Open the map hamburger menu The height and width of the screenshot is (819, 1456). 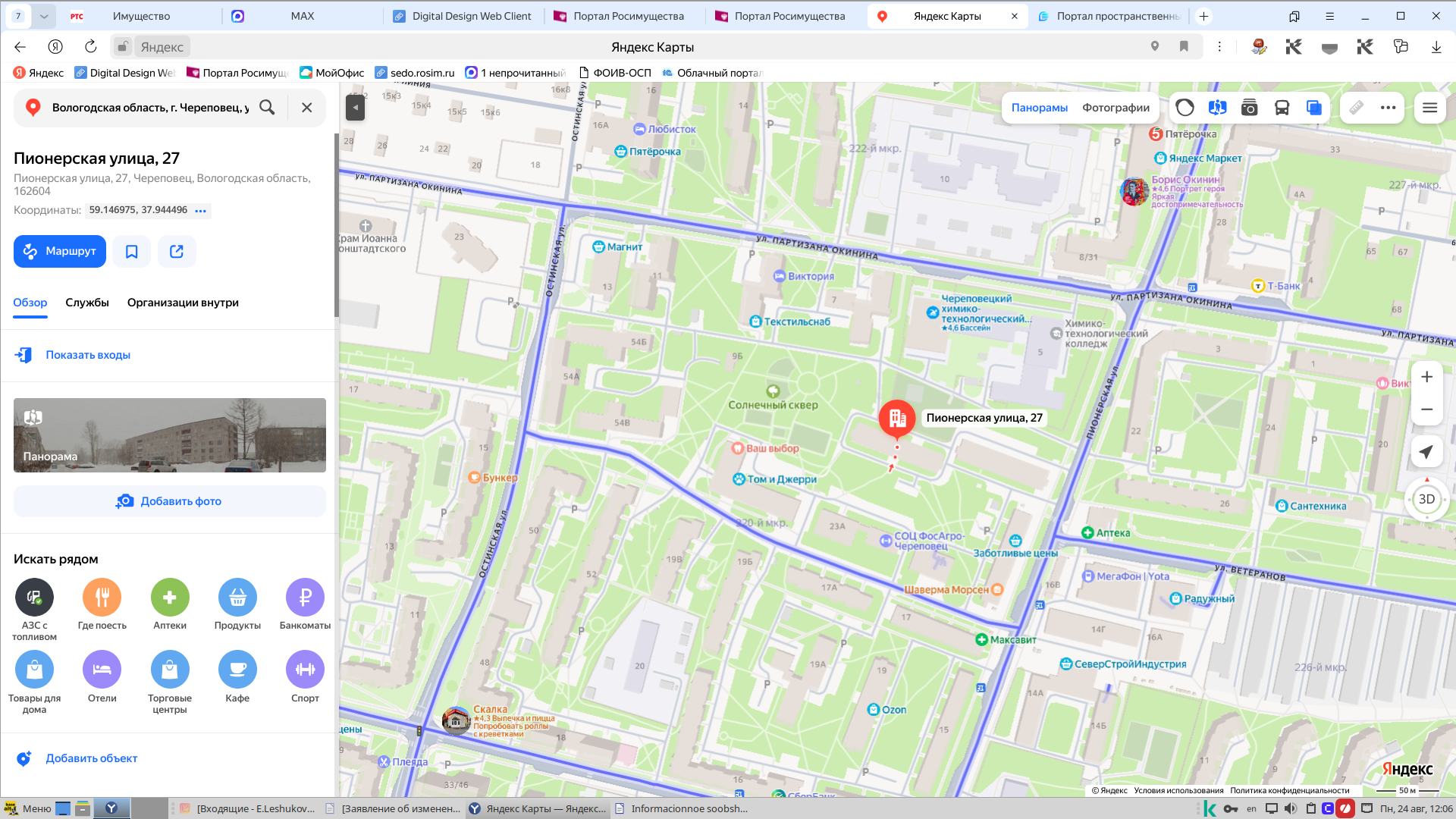point(1430,108)
